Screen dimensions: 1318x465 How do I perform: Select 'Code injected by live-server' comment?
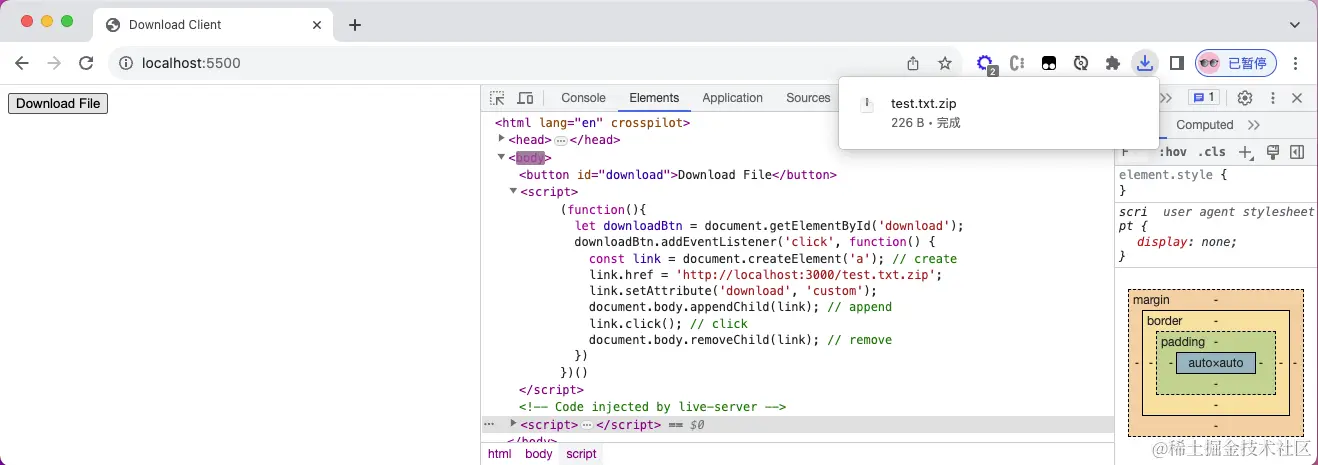click(653, 407)
